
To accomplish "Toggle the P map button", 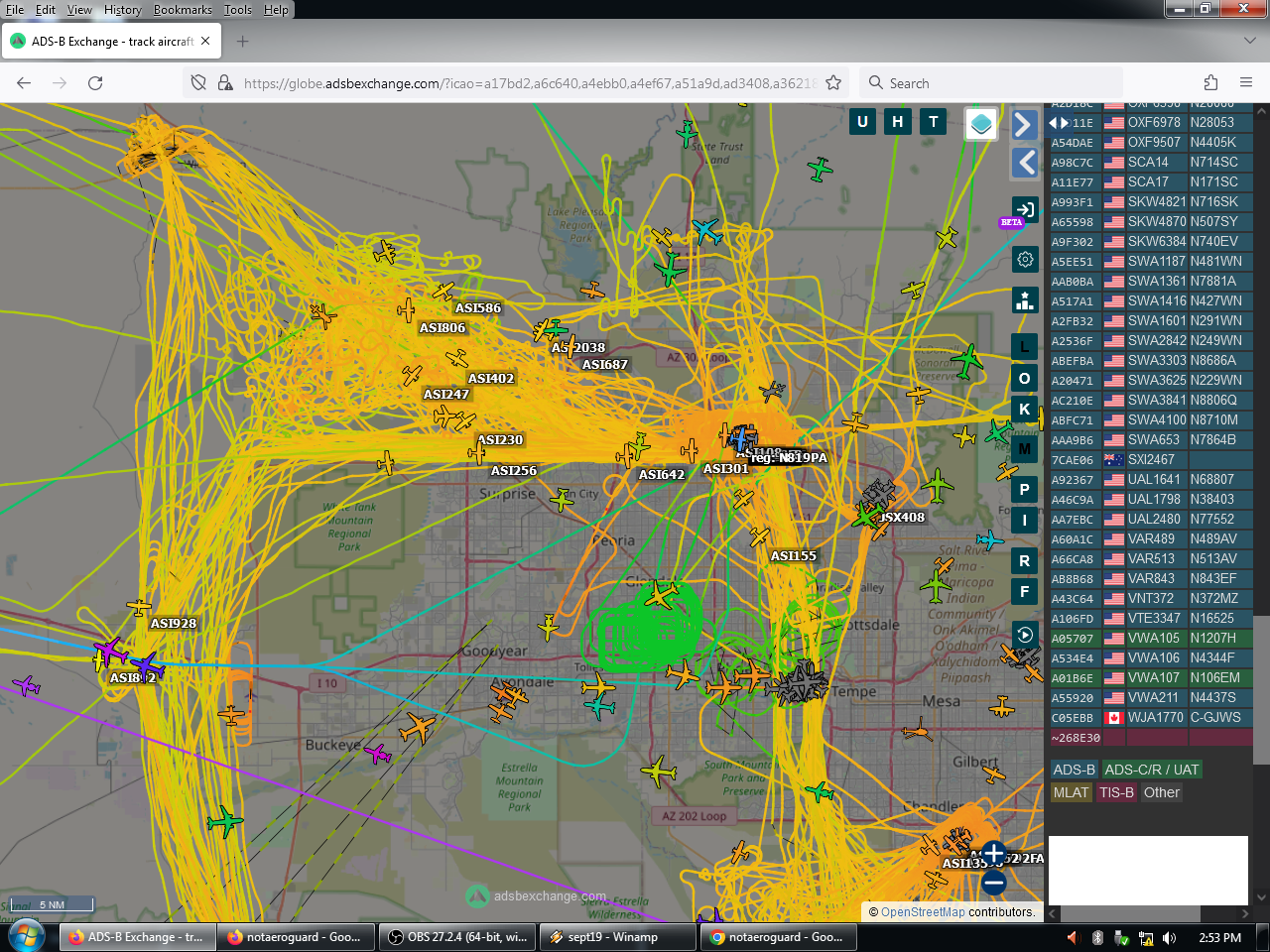I will [x=1025, y=489].
